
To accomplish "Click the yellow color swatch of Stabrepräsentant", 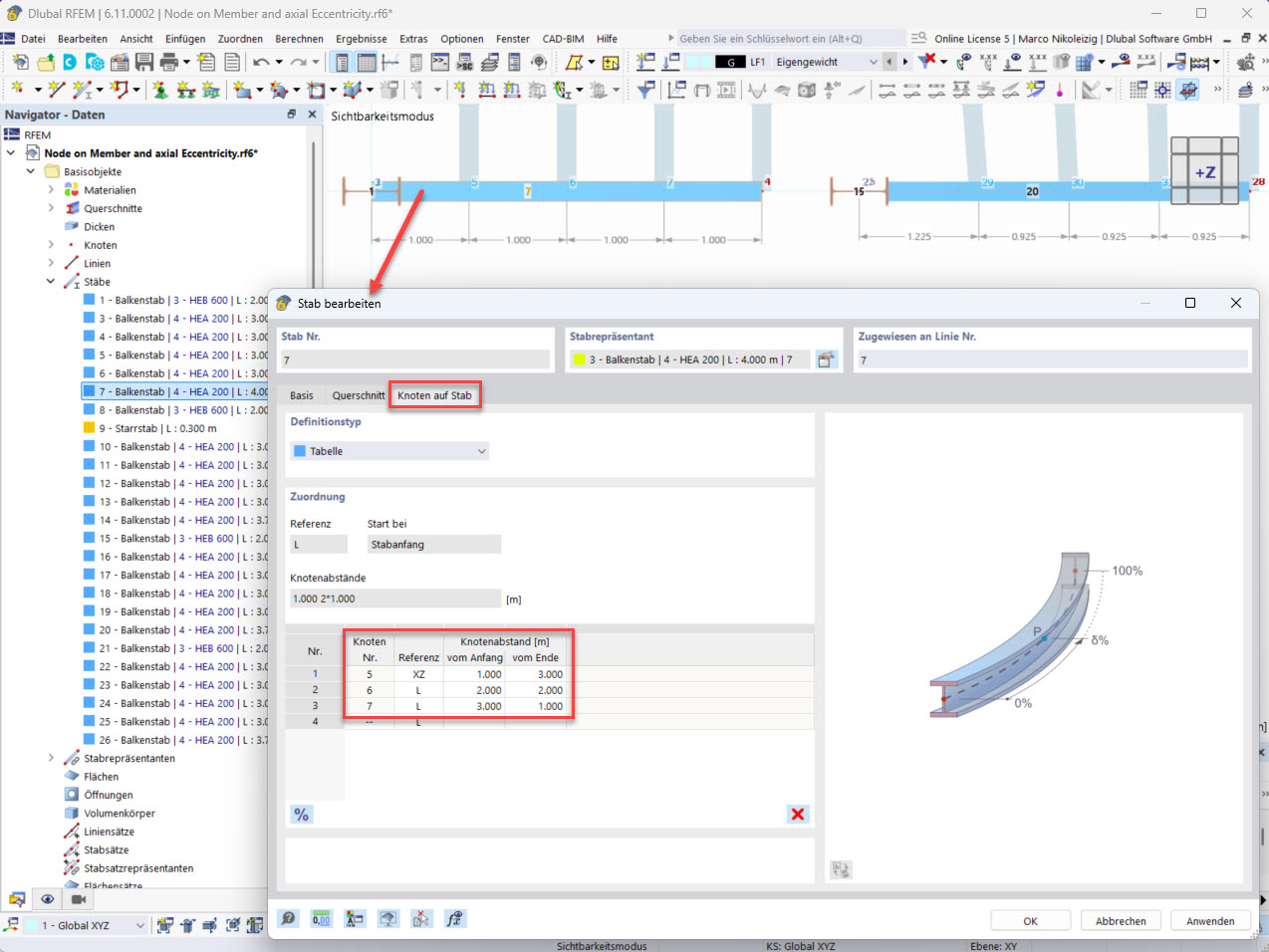I will (579, 359).
